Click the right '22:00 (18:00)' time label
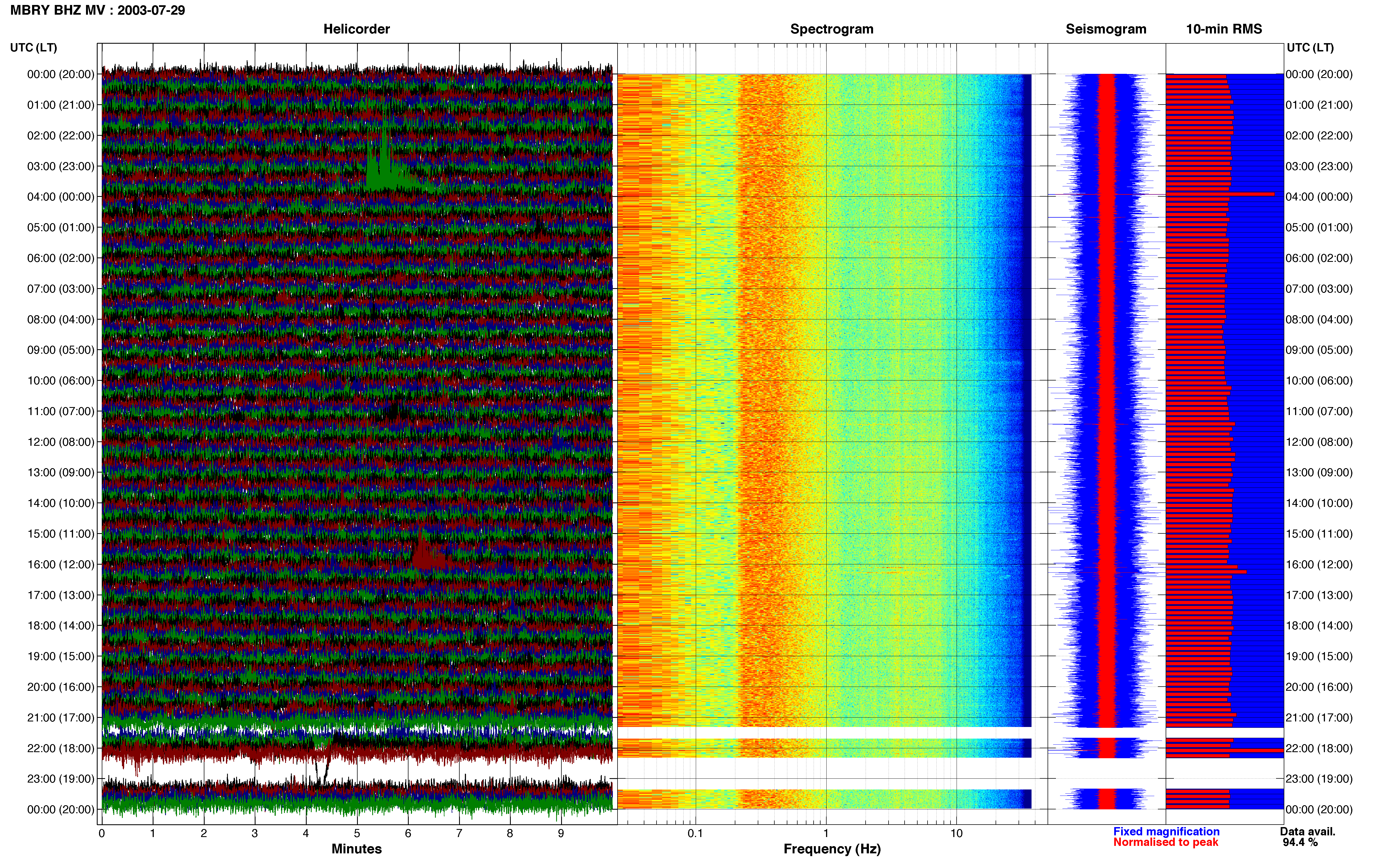Screen dimensions: 1388x868 pyautogui.click(x=1319, y=748)
